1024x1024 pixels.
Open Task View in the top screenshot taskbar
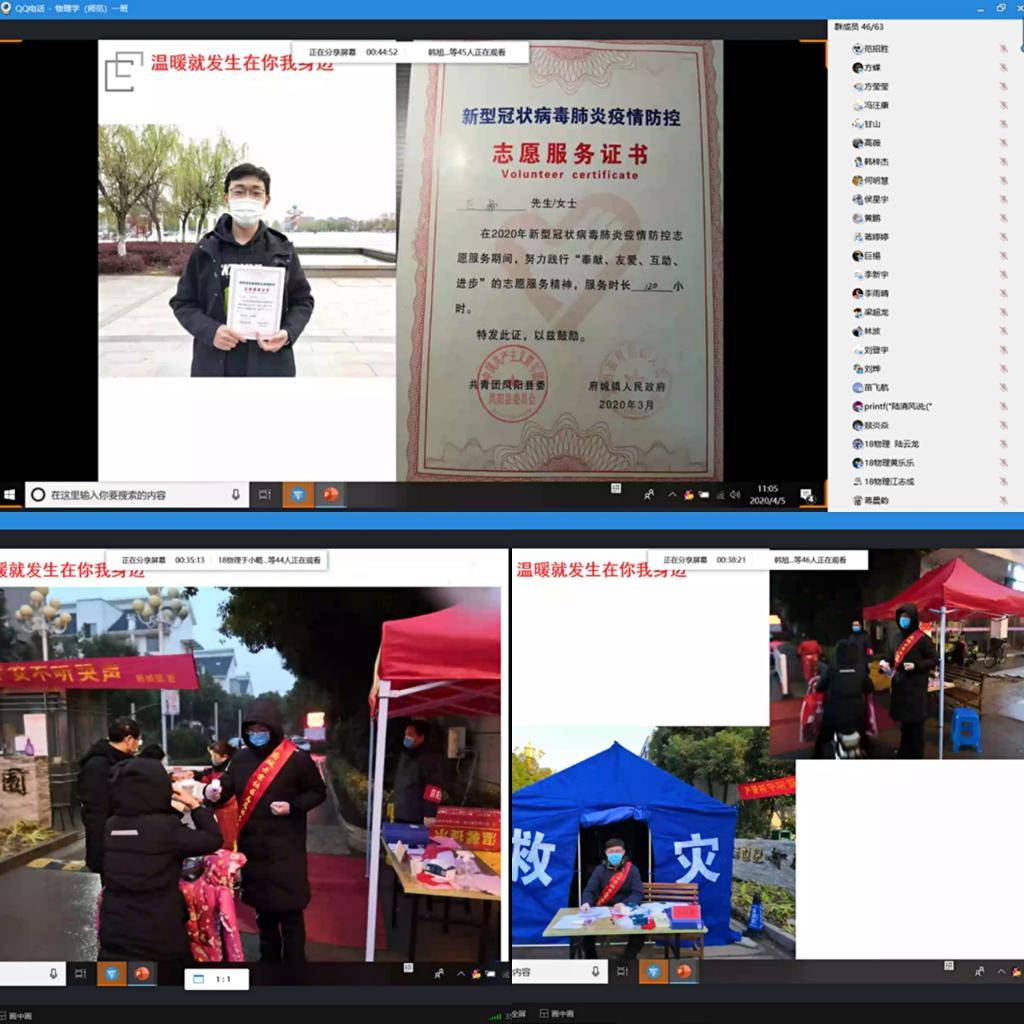pos(264,495)
